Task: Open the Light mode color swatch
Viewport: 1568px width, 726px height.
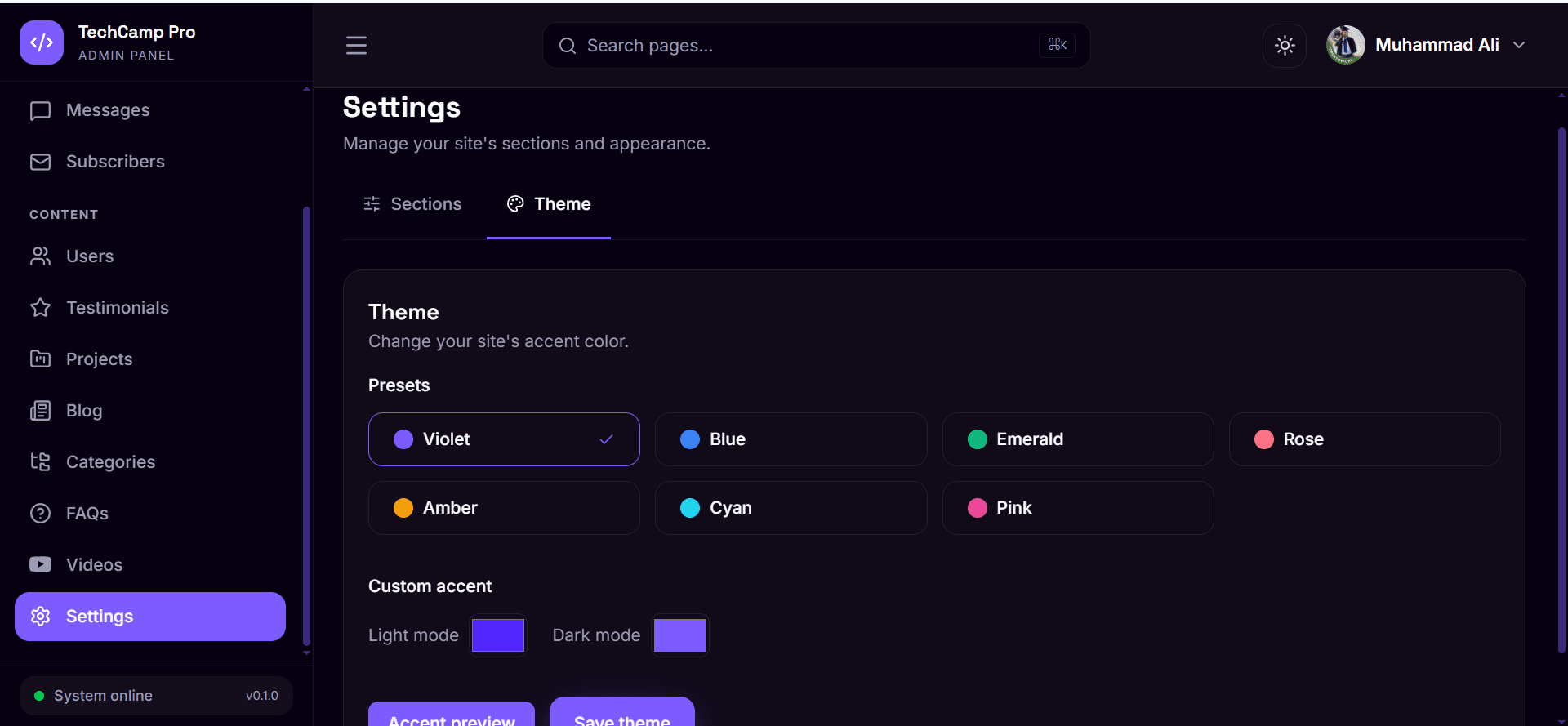Action: [498, 635]
